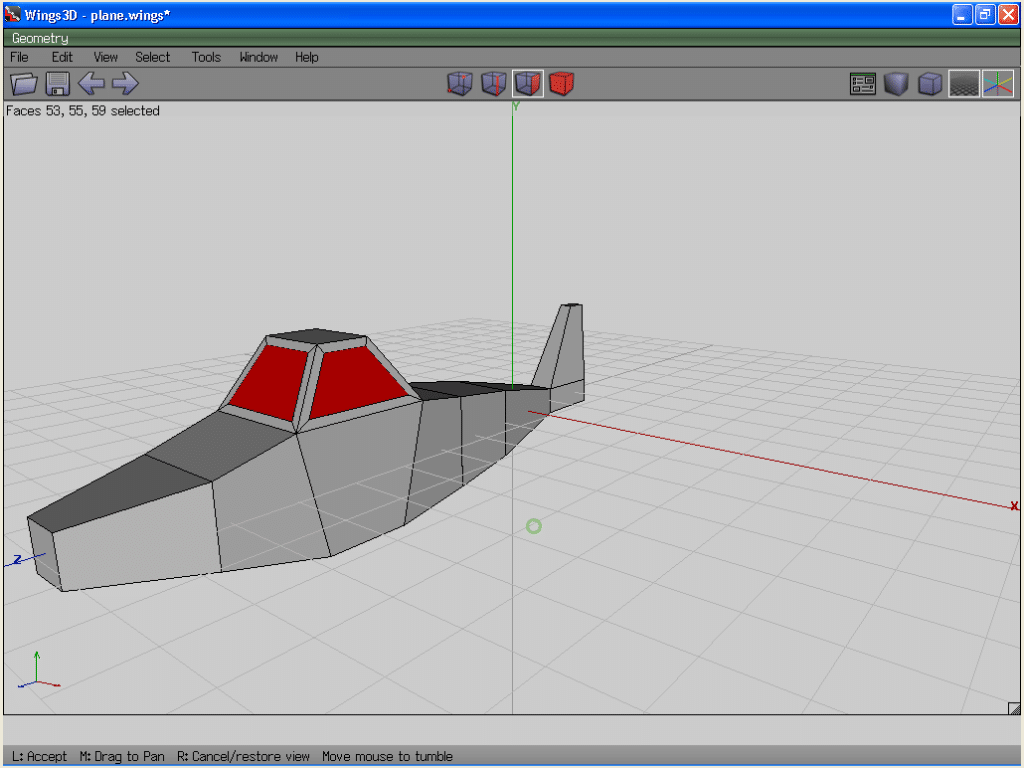Switch to edge selection mode
The image size is (1024, 768).
493,84
